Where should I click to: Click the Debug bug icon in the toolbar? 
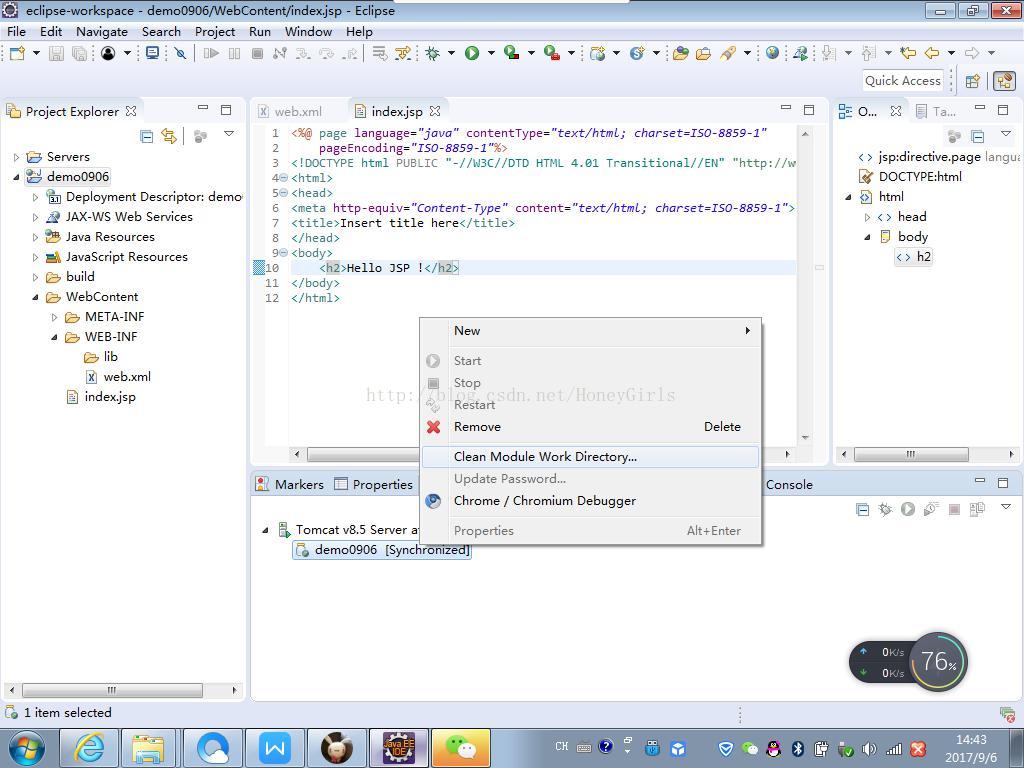coord(433,53)
